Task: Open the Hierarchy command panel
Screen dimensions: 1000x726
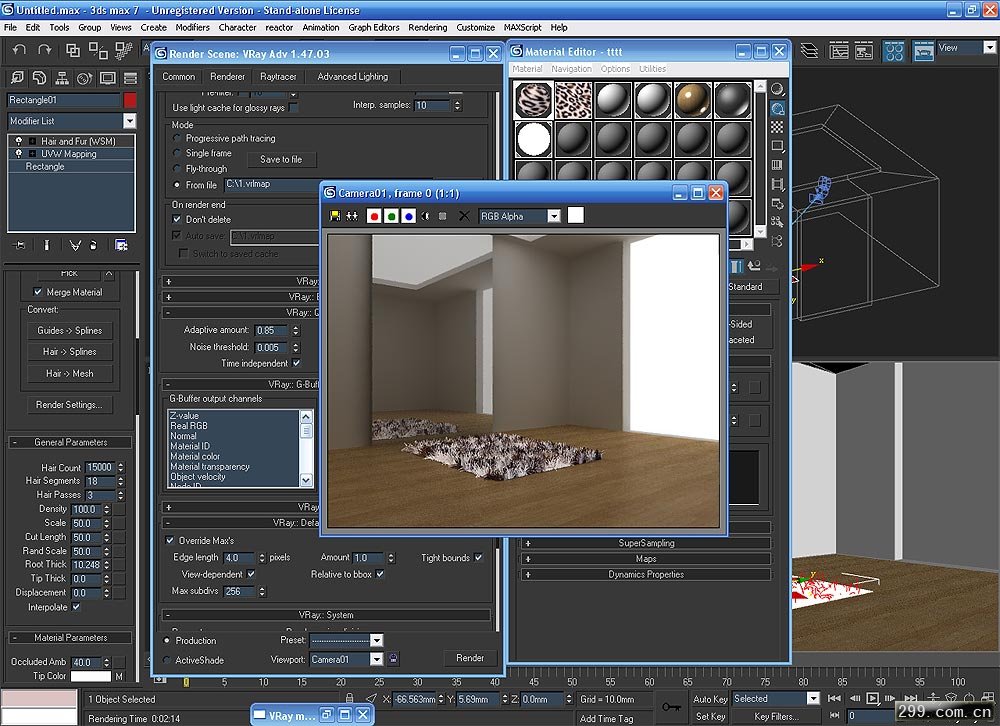Action: (x=62, y=78)
